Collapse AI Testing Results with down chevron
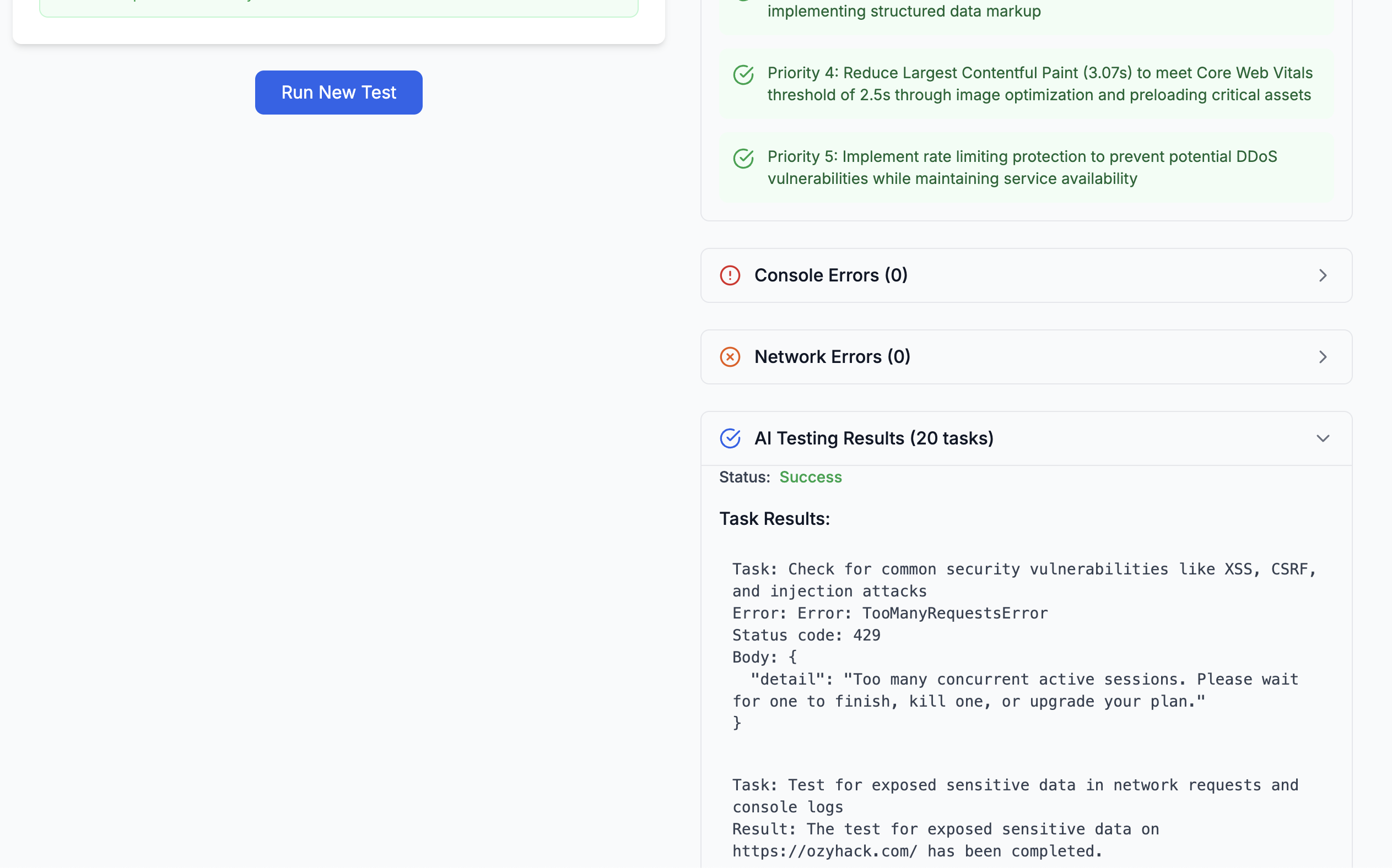Screen dimensions: 1392x868 pos(1323,438)
